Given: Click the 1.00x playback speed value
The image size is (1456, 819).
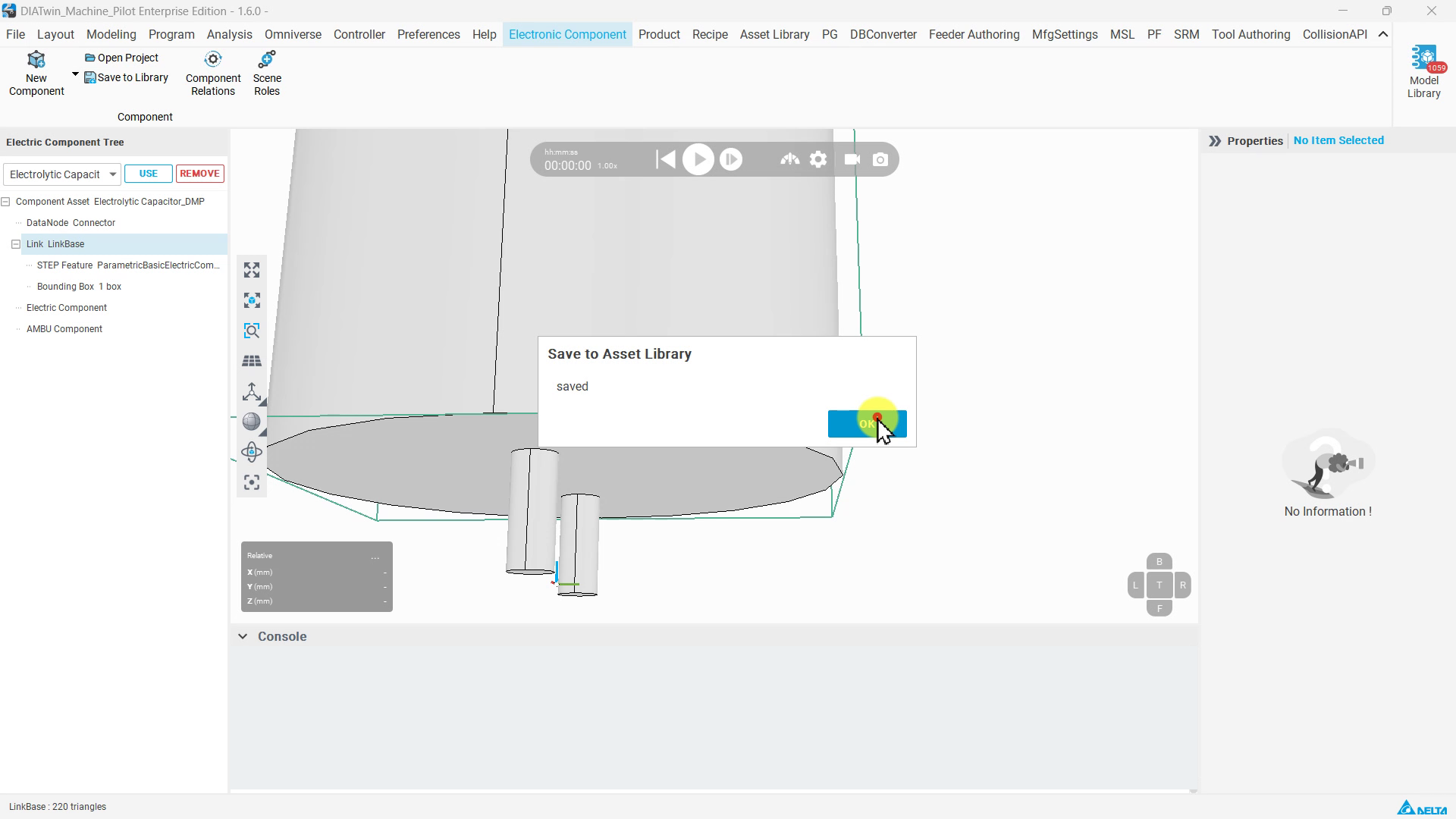Looking at the screenshot, I should 607,166.
